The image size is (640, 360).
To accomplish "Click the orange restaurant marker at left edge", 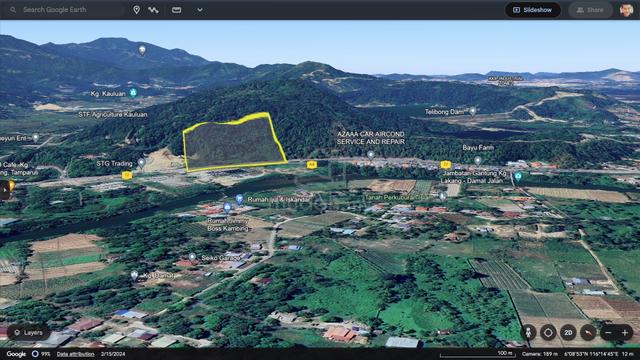I will point(12,186).
